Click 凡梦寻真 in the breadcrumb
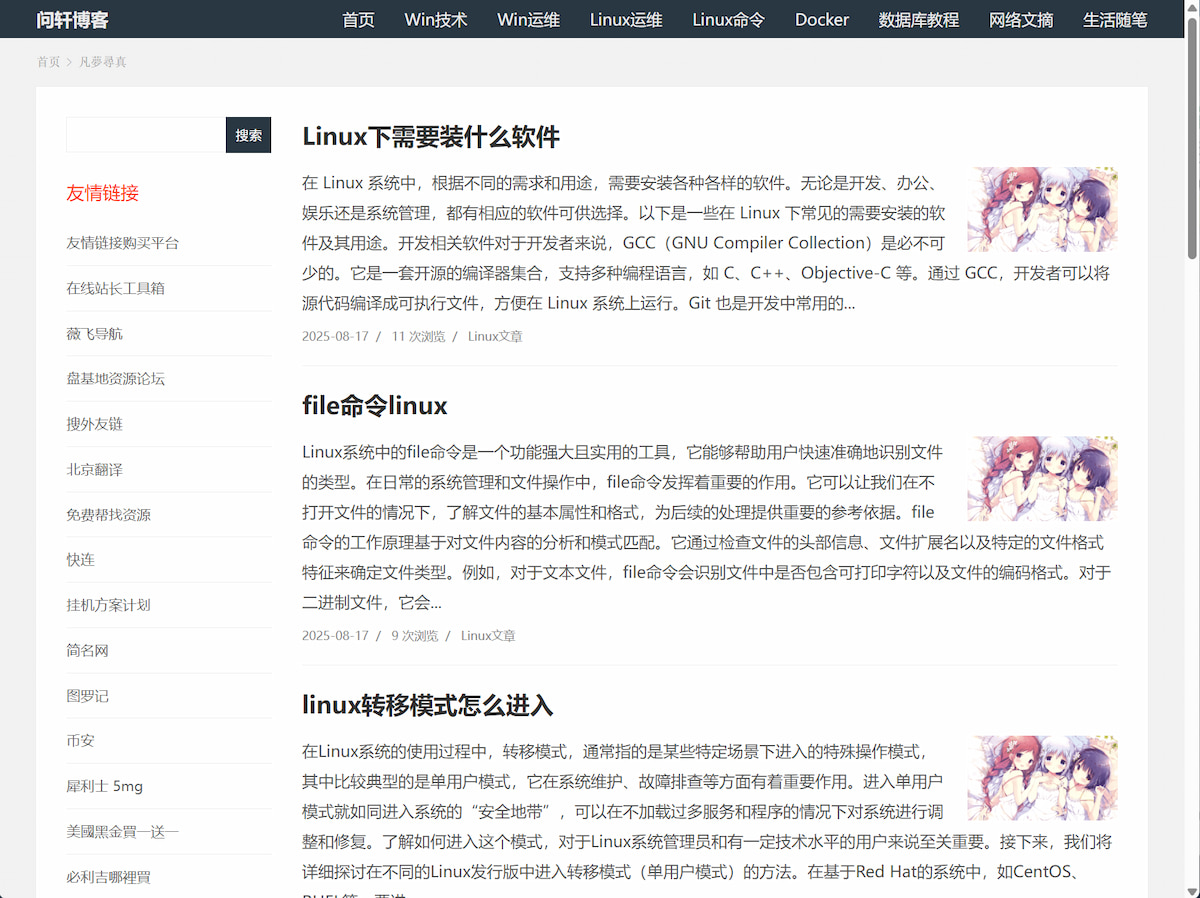Image resolution: width=1200 pixels, height=898 pixels. click(x=103, y=61)
